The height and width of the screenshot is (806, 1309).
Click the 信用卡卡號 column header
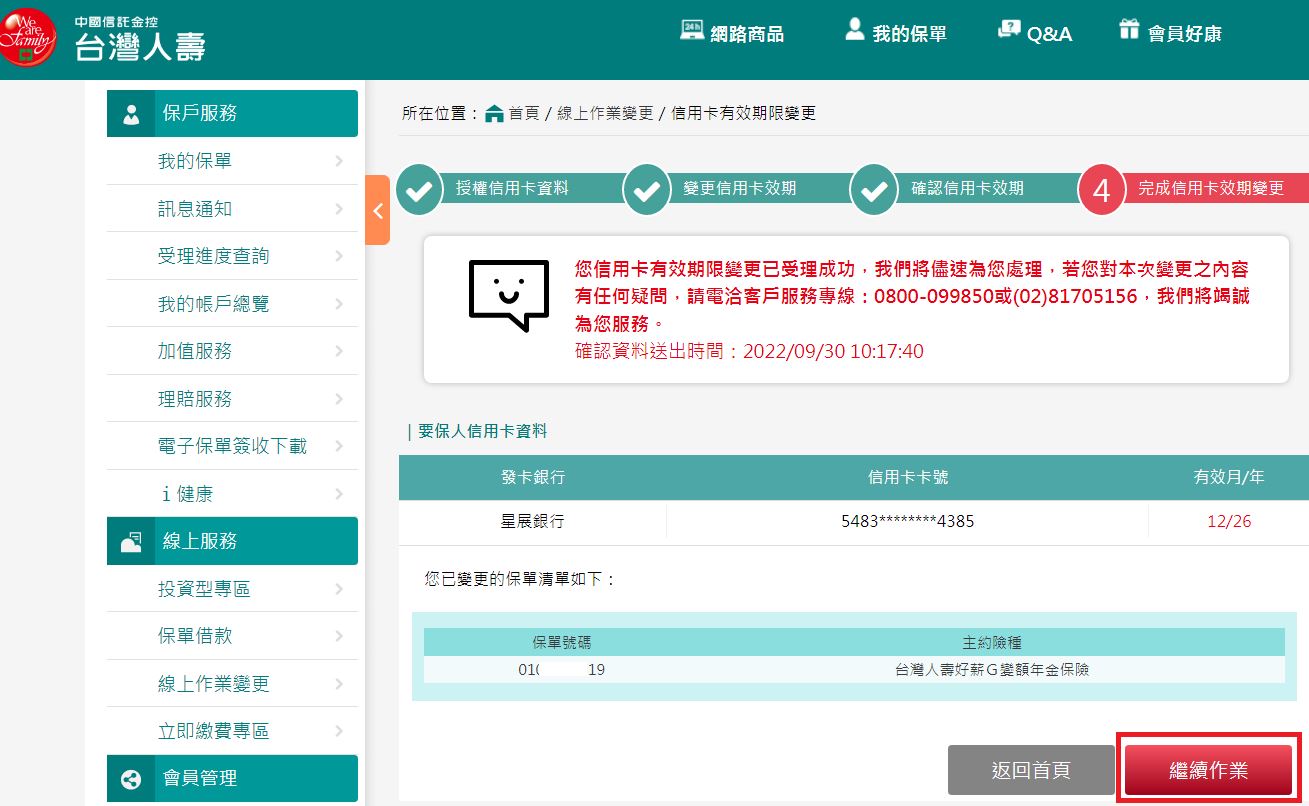click(907, 478)
